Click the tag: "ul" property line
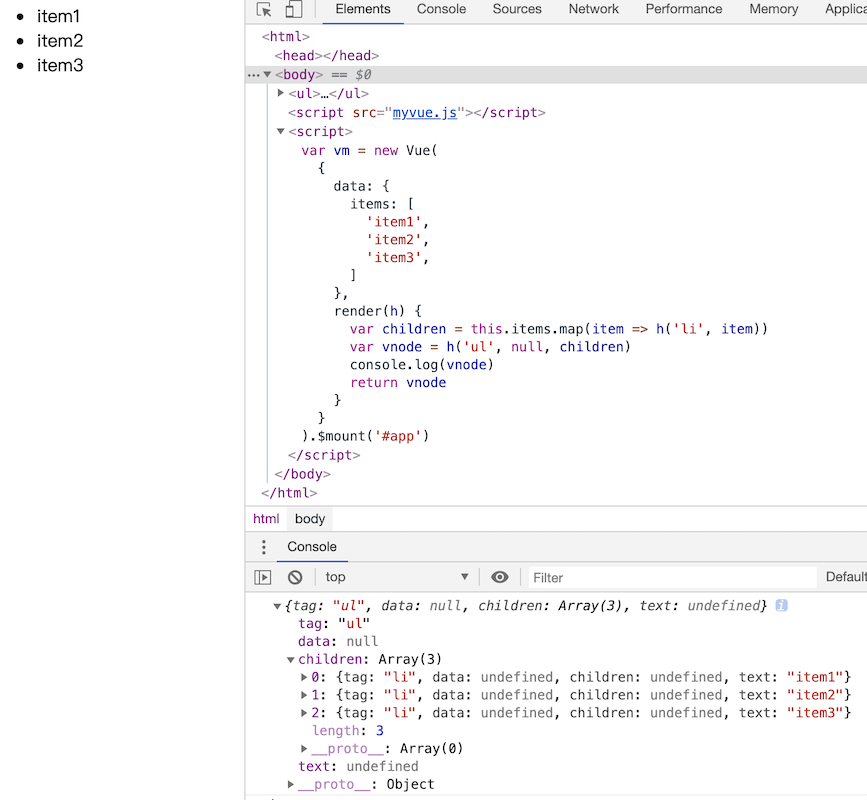This screenshot has width=867, height=800. pos(334,624)
